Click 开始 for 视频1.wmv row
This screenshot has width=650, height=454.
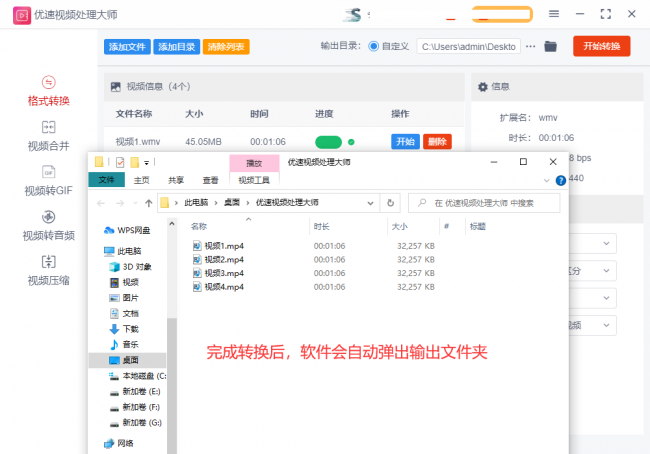coord(405,142)
